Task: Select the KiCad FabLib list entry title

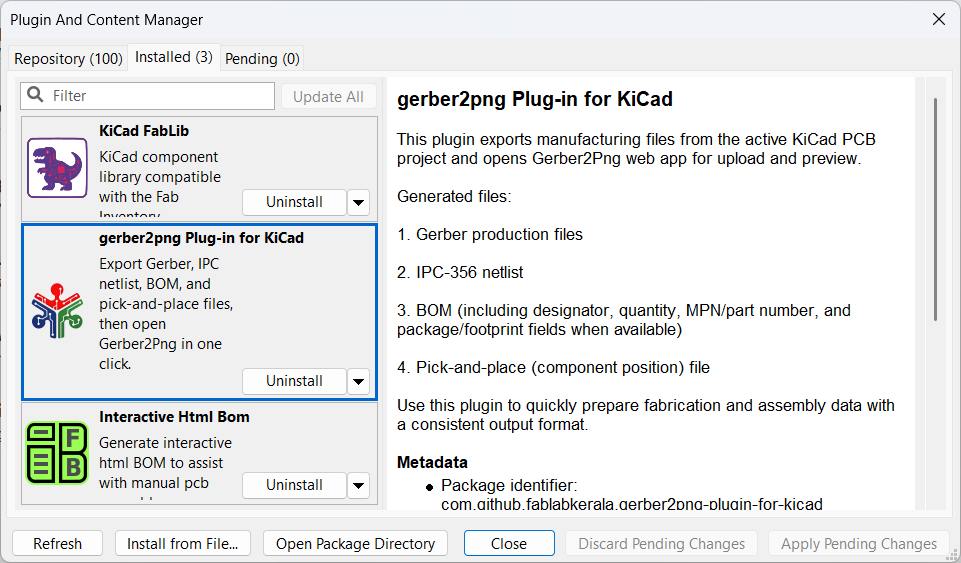Action: [x=144, y=131]
